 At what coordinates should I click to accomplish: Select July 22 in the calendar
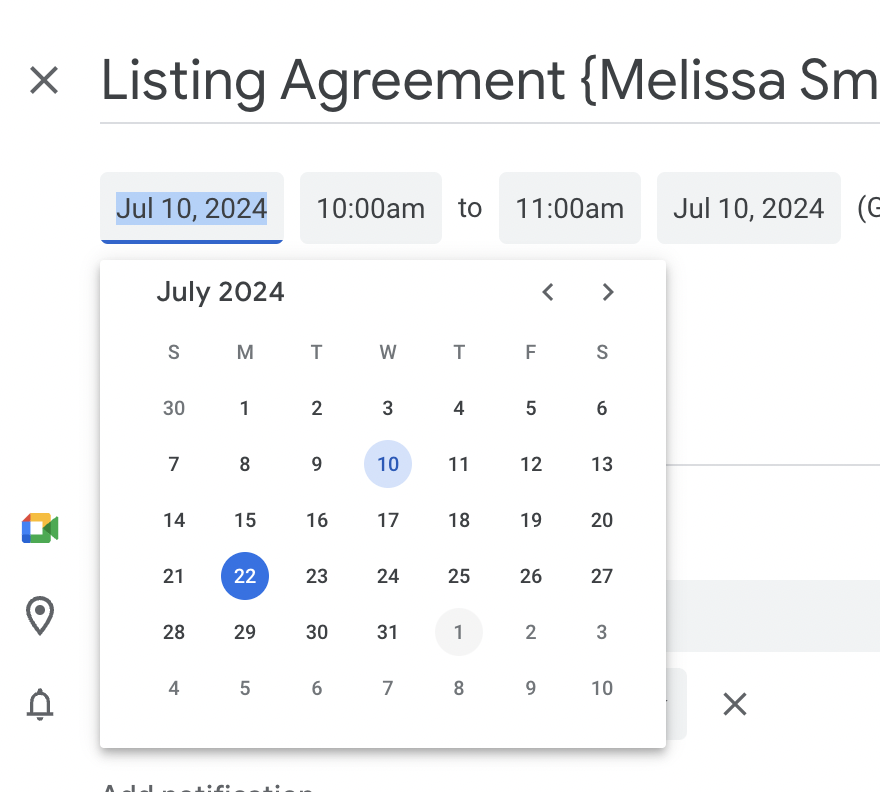[245, 576]
